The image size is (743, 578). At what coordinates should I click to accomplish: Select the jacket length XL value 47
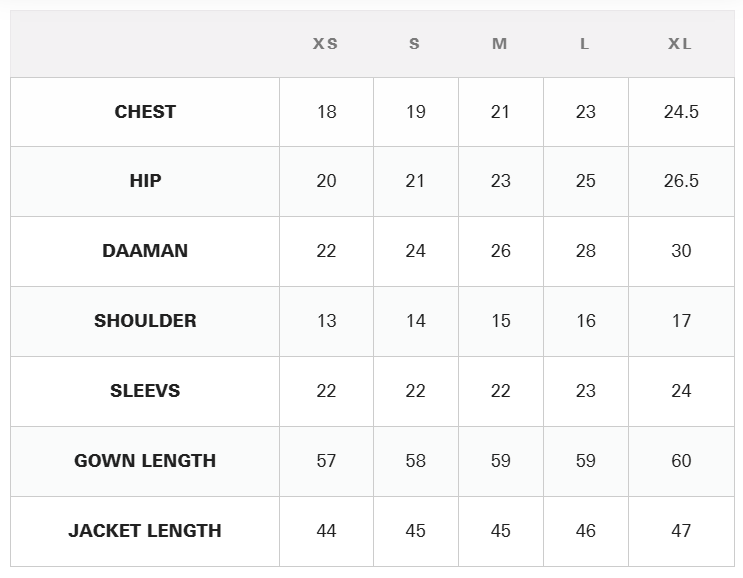[x=681, y=531]
